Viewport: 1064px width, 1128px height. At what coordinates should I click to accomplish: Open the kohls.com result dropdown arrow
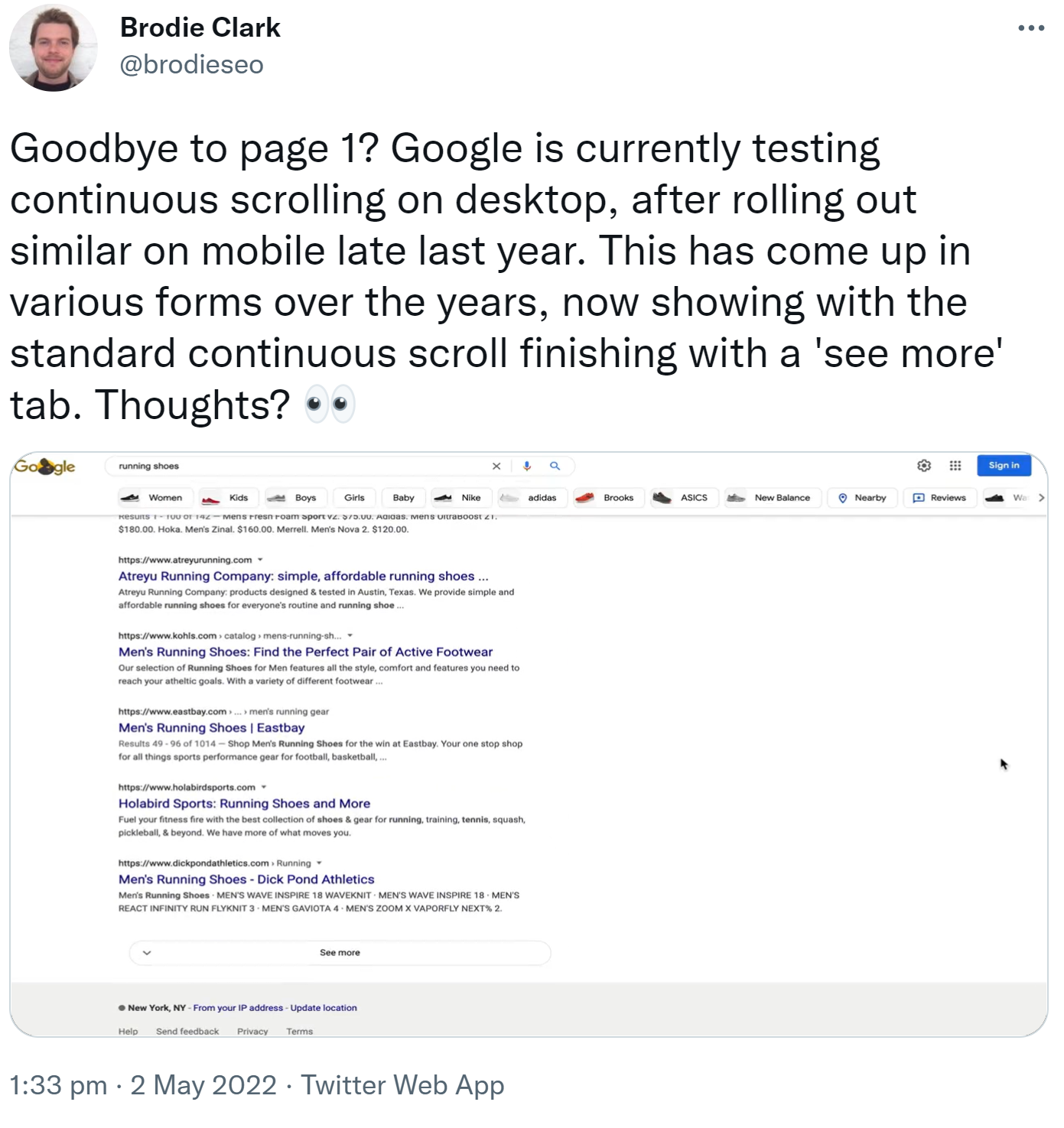click(350, 635)
